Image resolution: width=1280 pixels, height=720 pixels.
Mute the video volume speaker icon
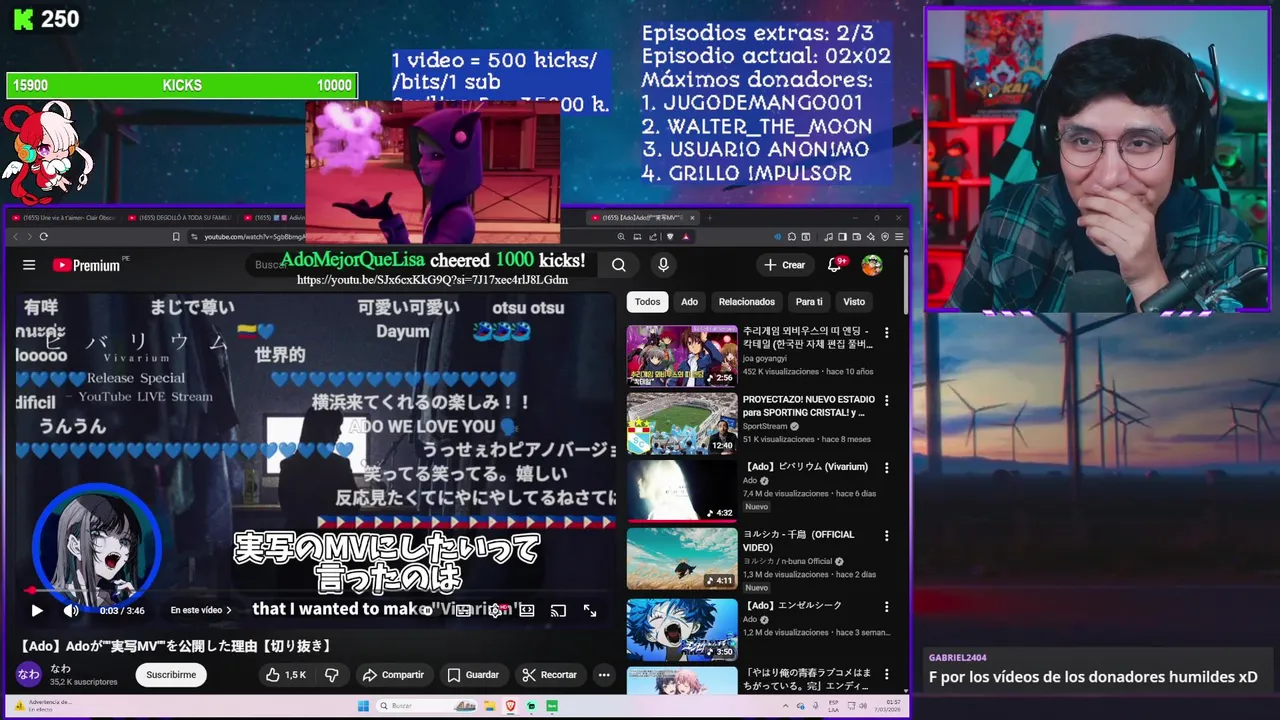[71, 610]
